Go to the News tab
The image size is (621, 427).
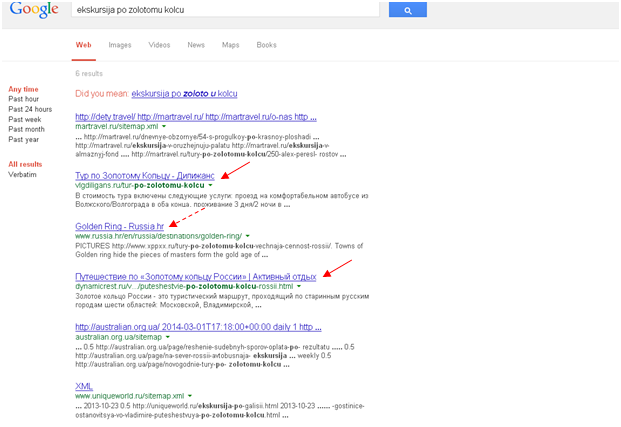(x=196, y=45)
